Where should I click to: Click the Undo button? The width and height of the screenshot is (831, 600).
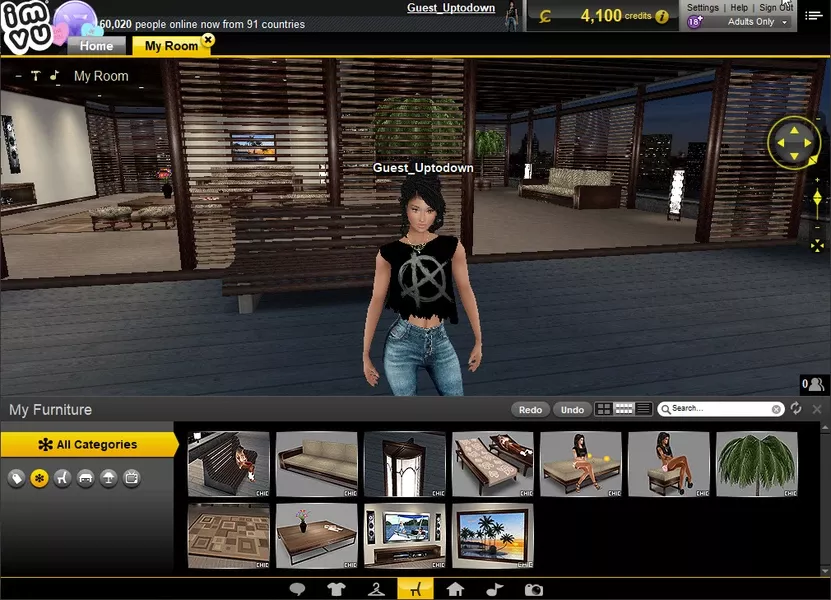pyautogui.click(x=572, y=410)
